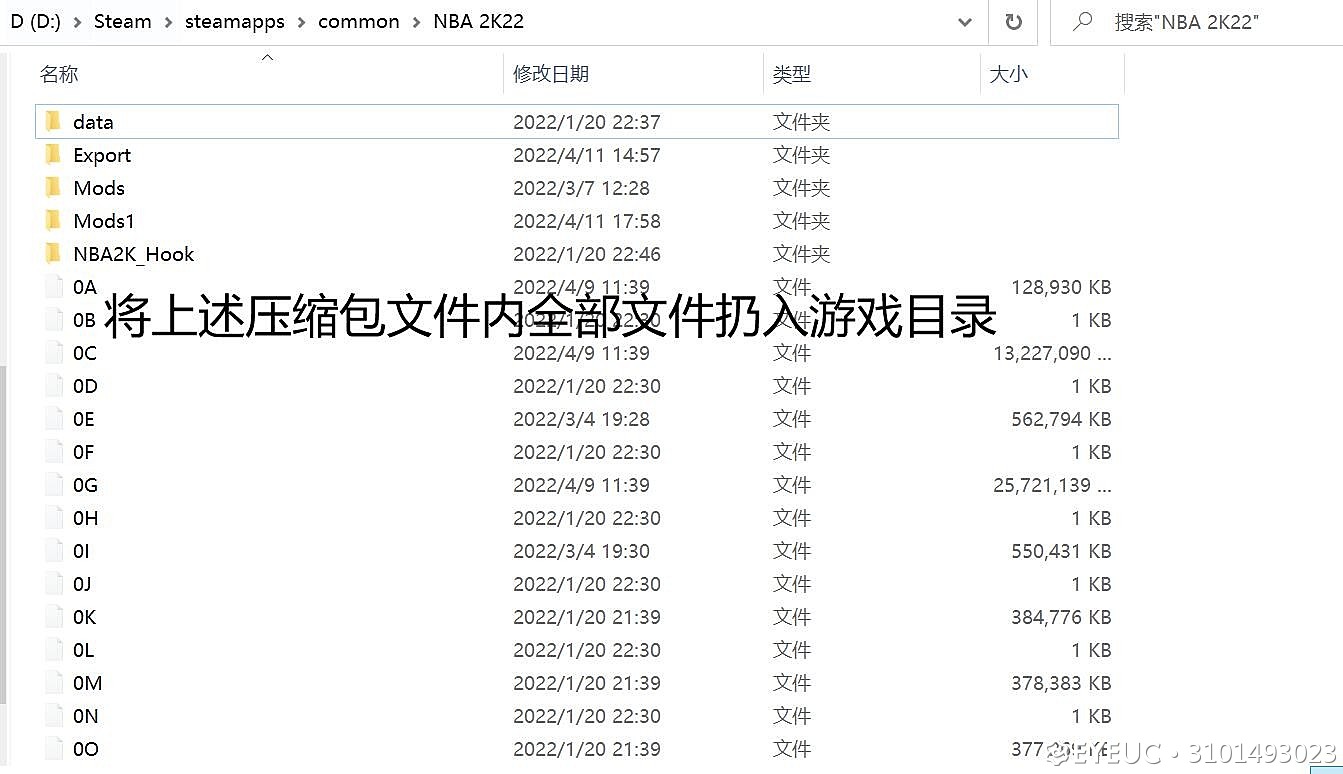Select the Export folder name
Screen dimensions: 1343x774
point(102,155)
